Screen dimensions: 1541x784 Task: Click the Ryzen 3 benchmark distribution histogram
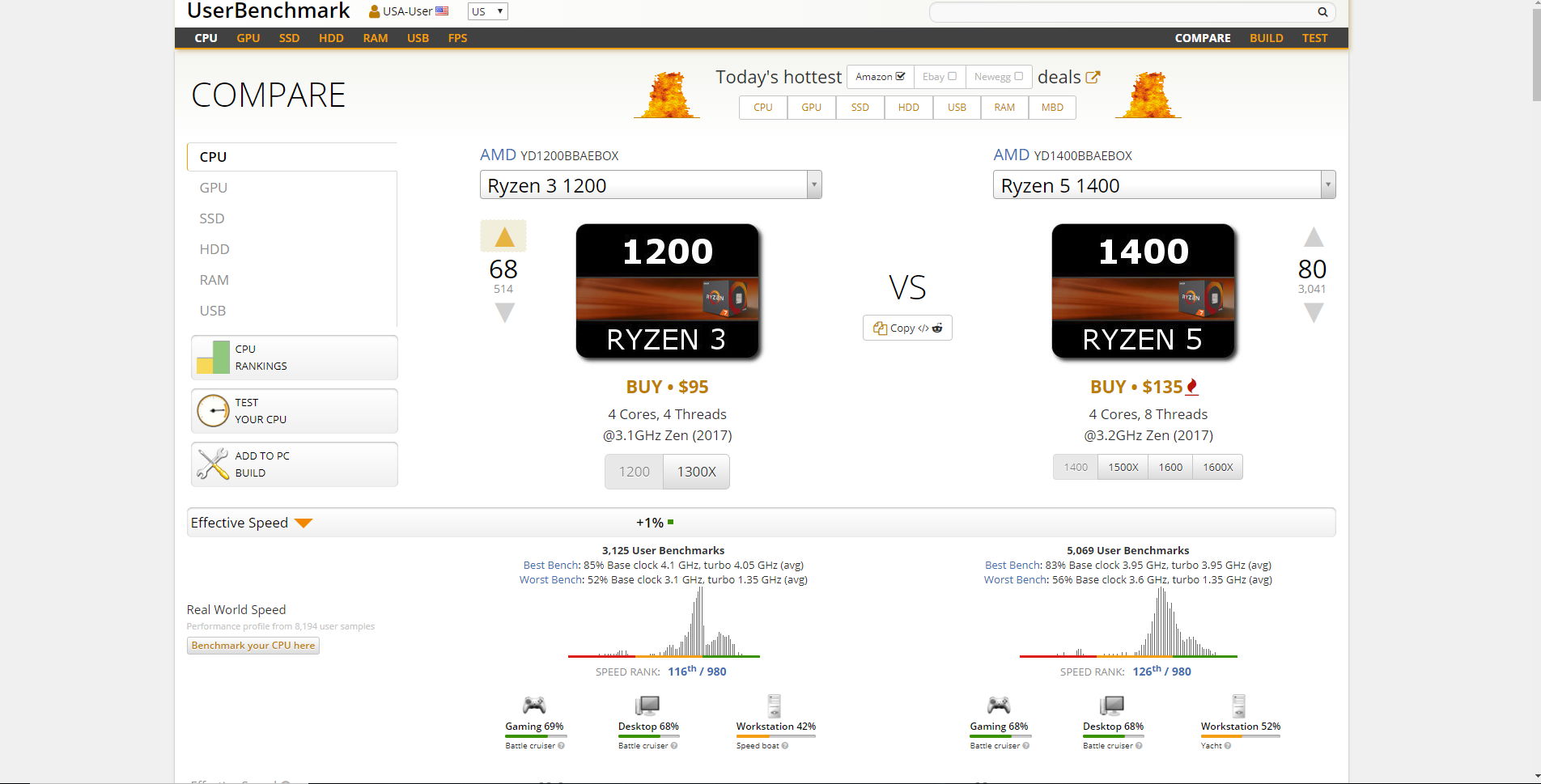click(664, 621)
